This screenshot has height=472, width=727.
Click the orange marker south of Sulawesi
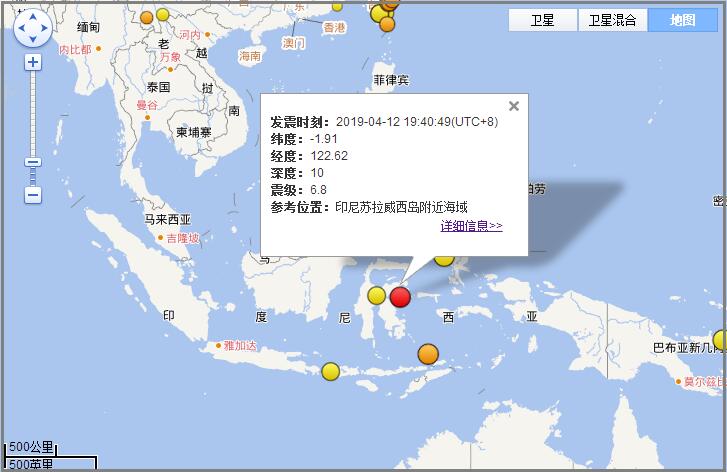428,354
